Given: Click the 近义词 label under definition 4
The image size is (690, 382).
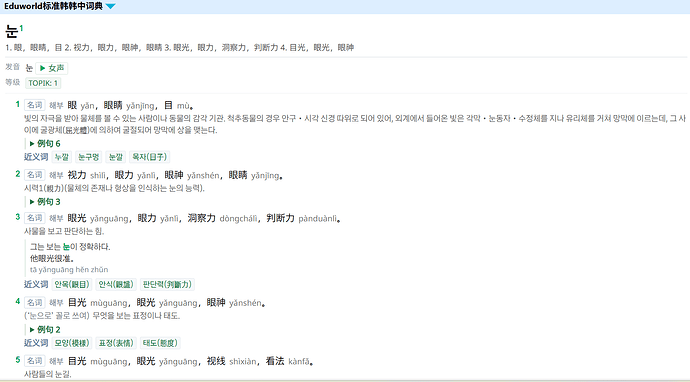Looking at the screenshot, I should [x=36, y=343].
